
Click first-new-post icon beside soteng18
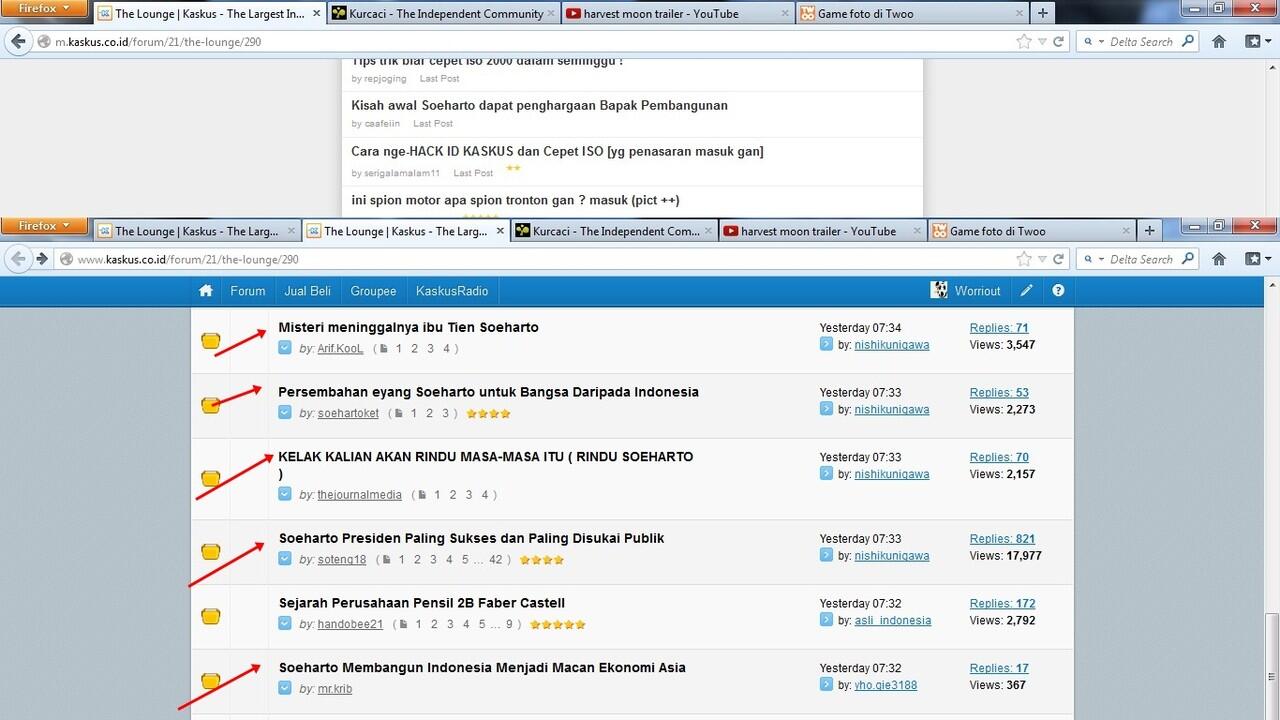coord(285,559)
